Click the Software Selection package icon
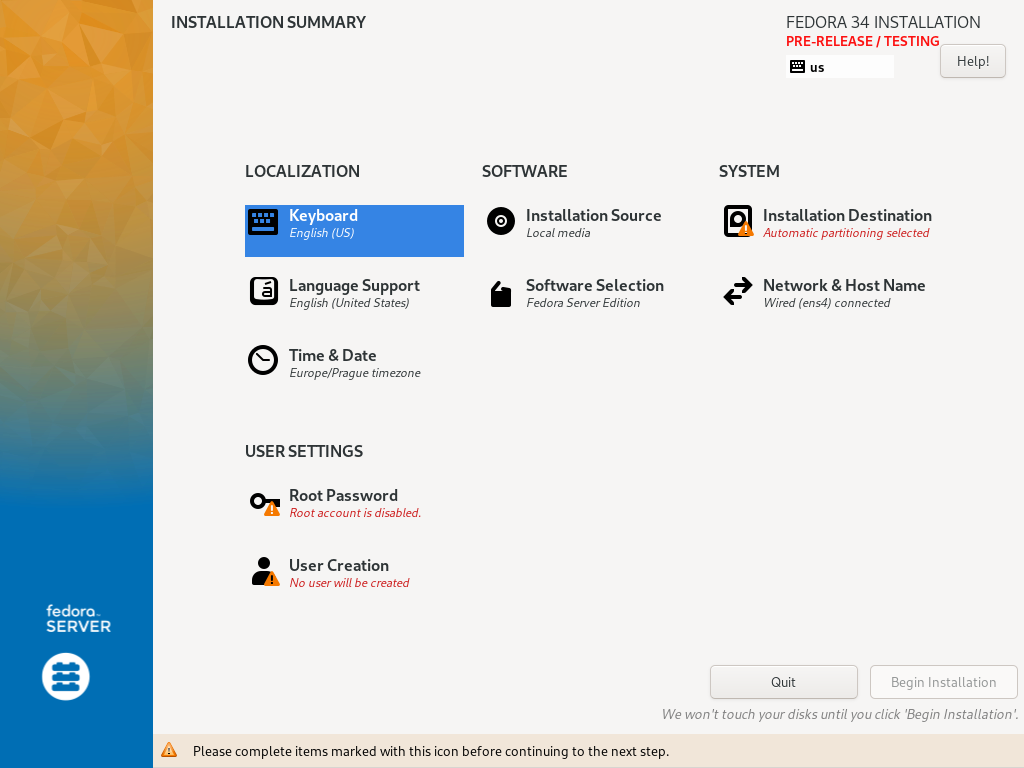 pos(501,294)
